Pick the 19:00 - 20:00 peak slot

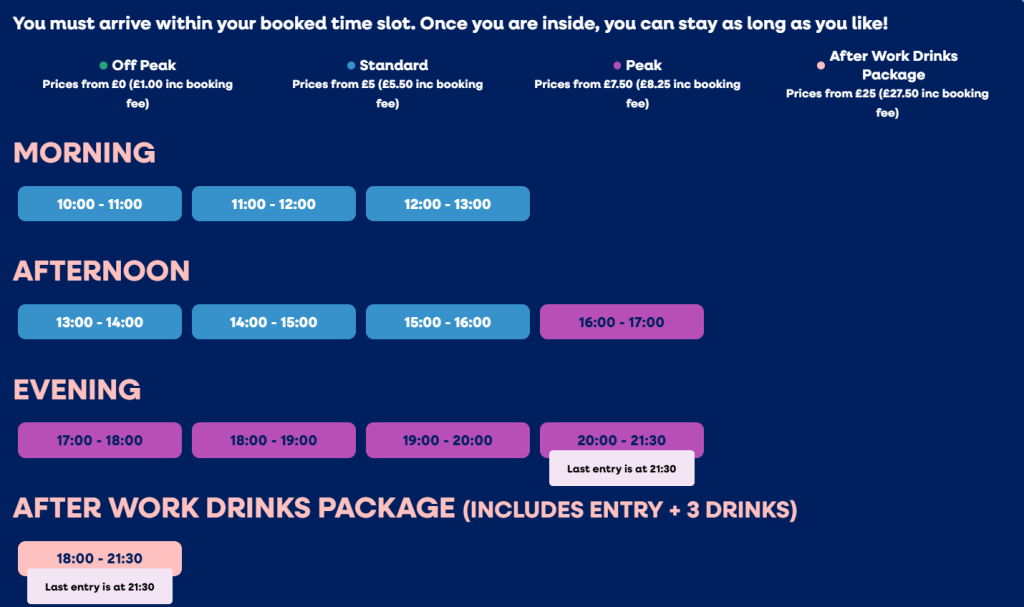(447, 440)
